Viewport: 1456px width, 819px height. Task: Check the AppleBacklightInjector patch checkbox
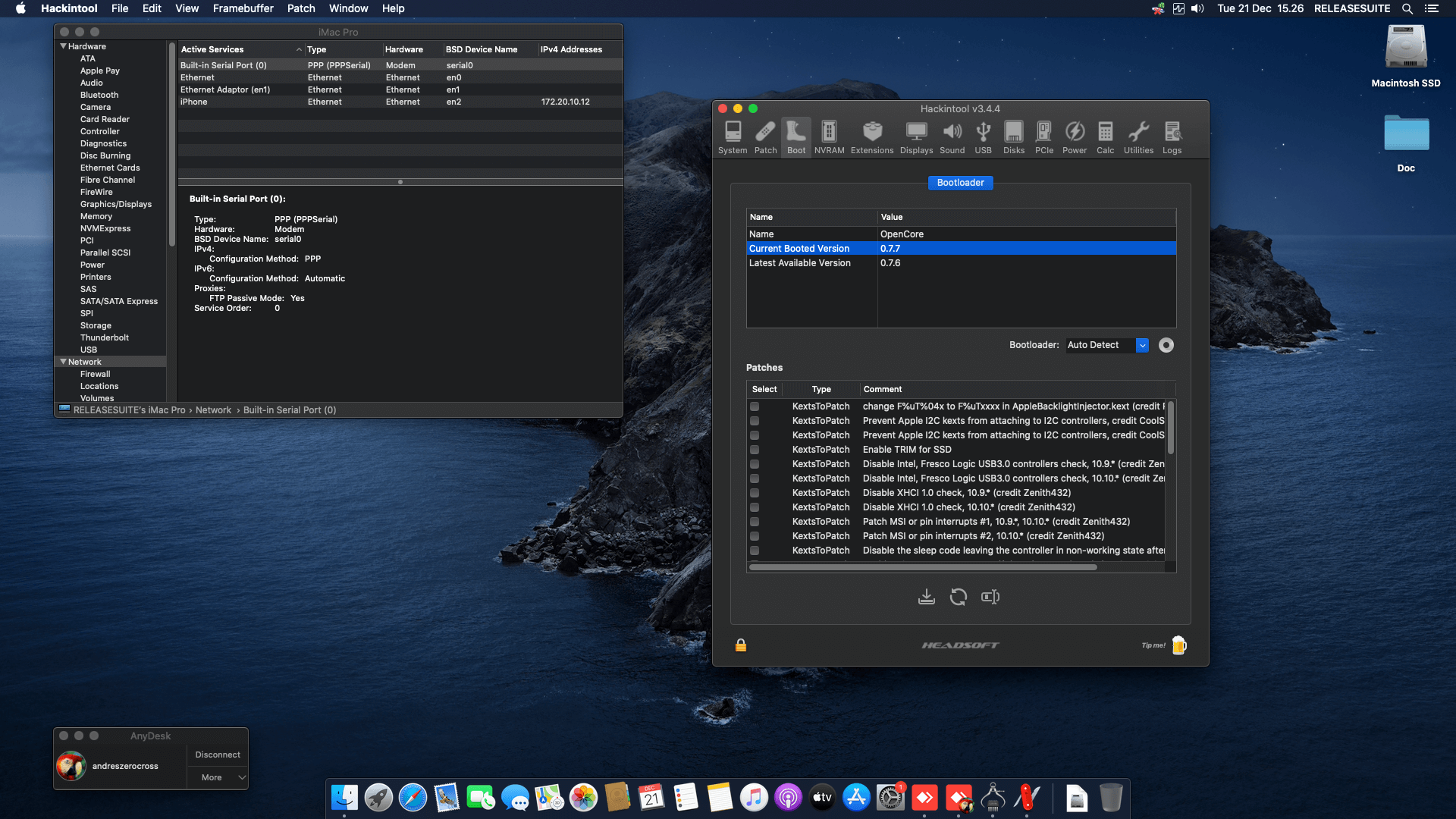(755, 406)
